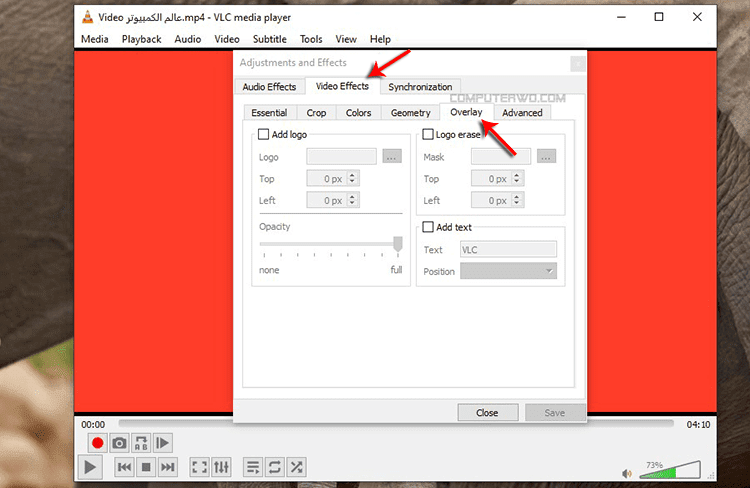Image resolution: width=750 pixels, height=488 pixels.
Task: Click Logo erase Left px field
Action: (x=497, y=200)
